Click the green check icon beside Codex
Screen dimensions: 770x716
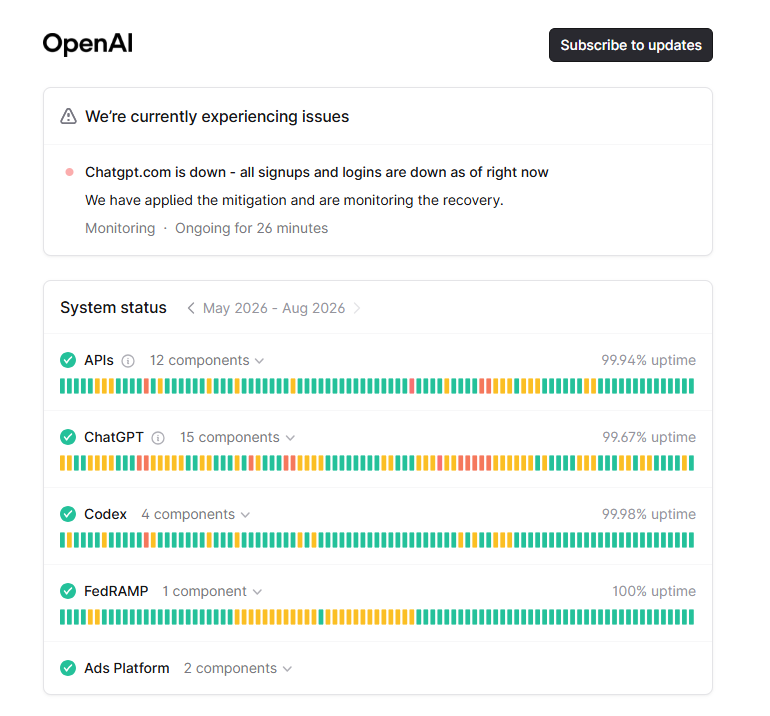pyautogui.click(x=68, y=514)
